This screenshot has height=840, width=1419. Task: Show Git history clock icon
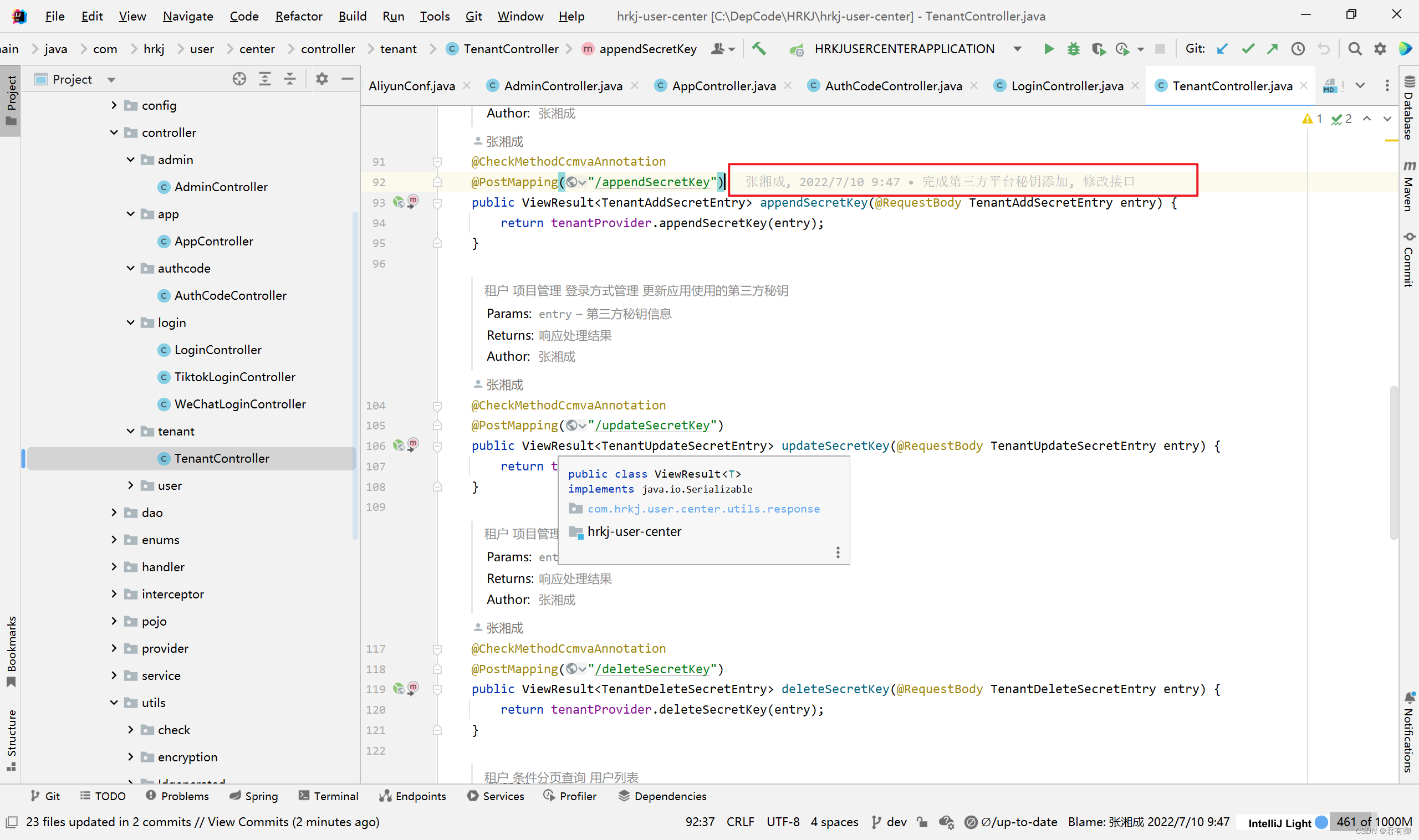1298,49
